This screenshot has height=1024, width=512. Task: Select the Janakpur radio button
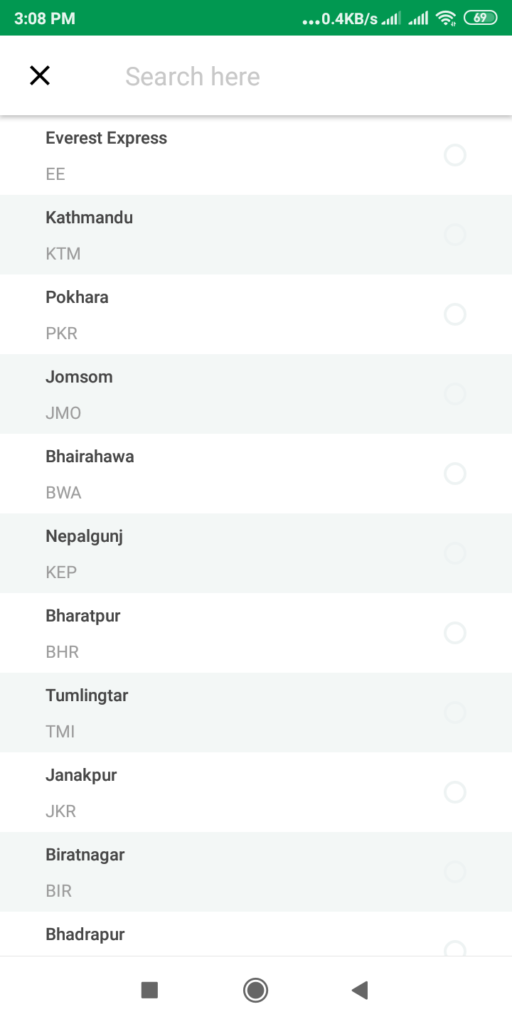[455, 793]
